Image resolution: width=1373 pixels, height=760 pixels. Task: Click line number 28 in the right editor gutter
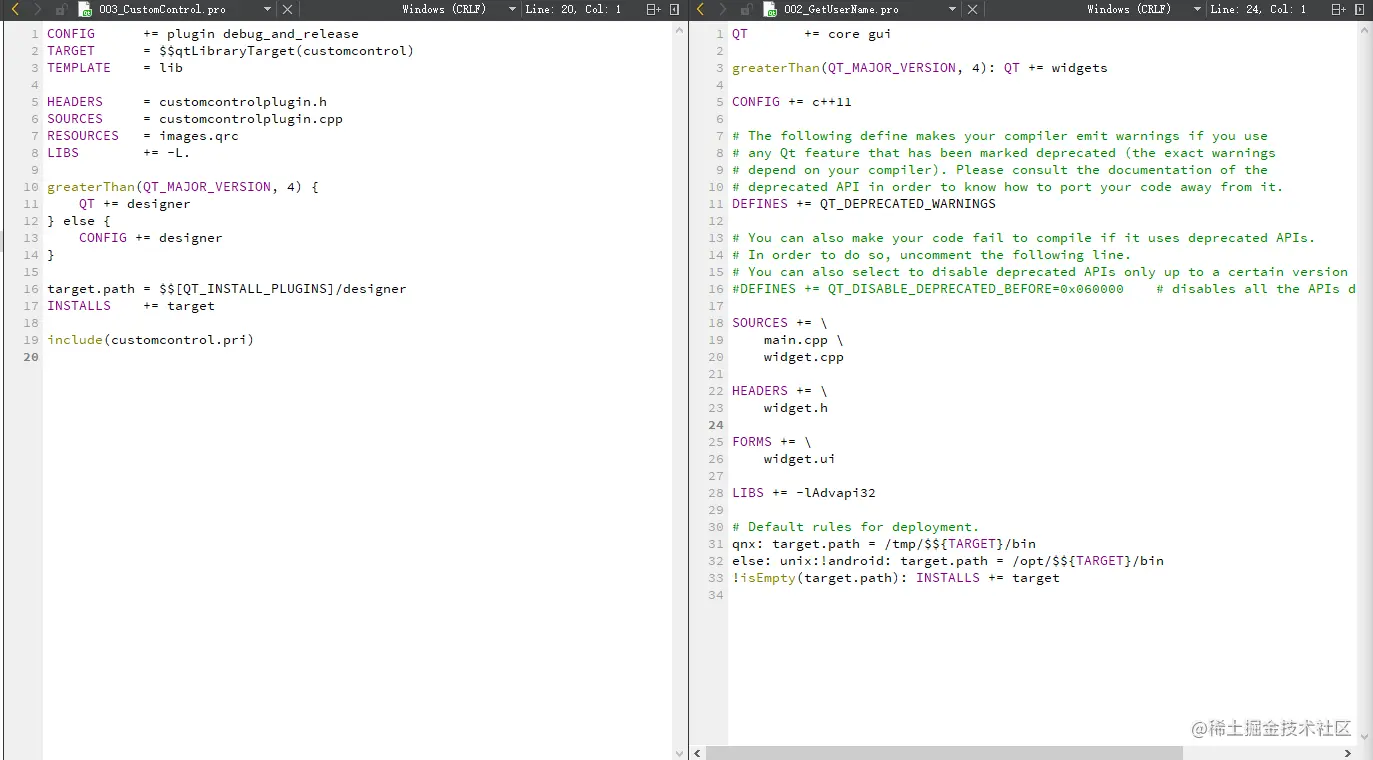click(x=715, y=493)
